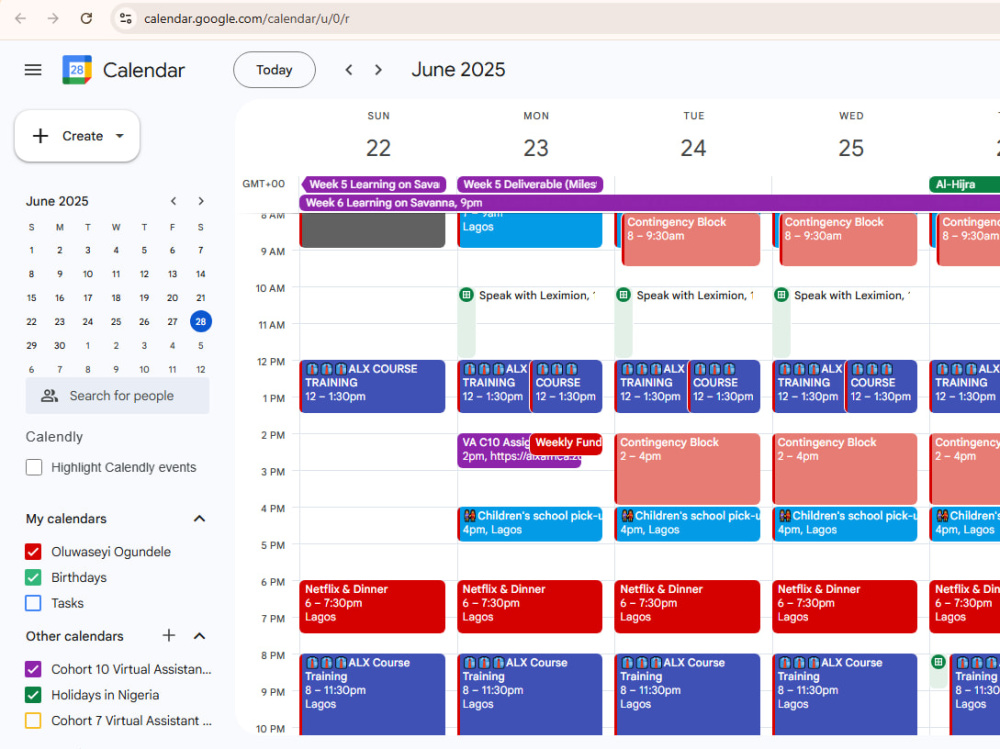Open Monday Weekly Fund event
Viewport: 1000px width, 749px height.
tap(566, 444)
